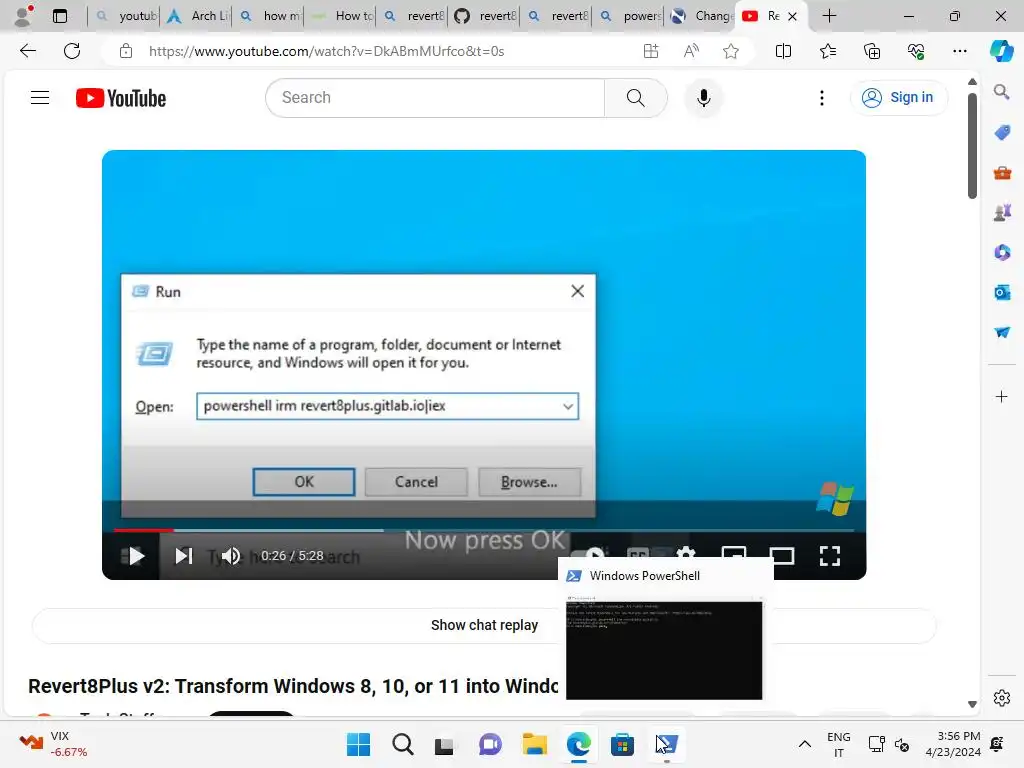This screenshot has width=1024, height=768.
Task: Go to the YouTube home logo
Action: (121, 98)
